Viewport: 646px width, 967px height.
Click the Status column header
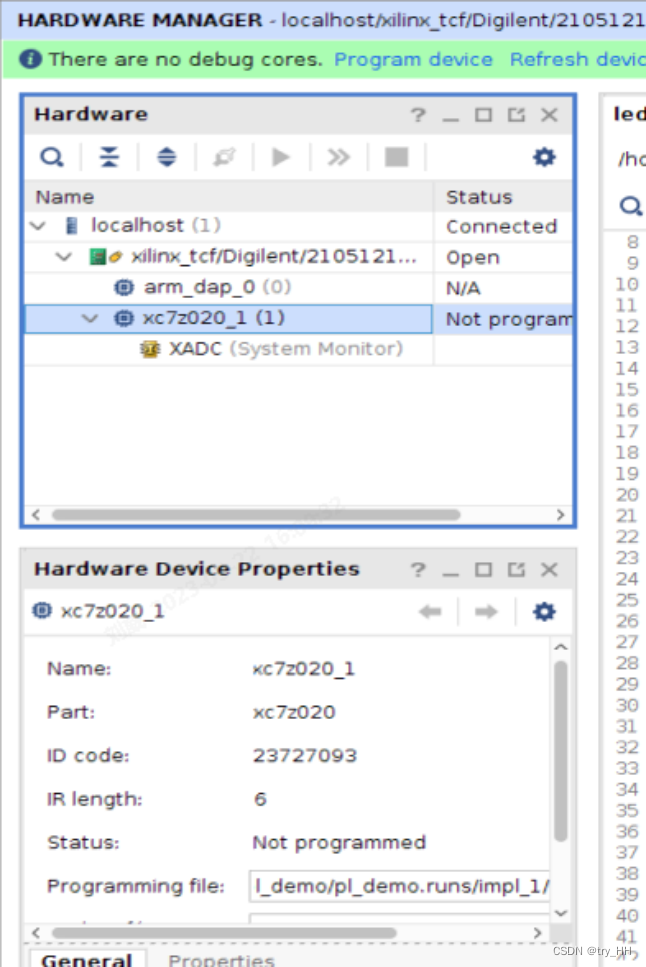tap(503, 197)
